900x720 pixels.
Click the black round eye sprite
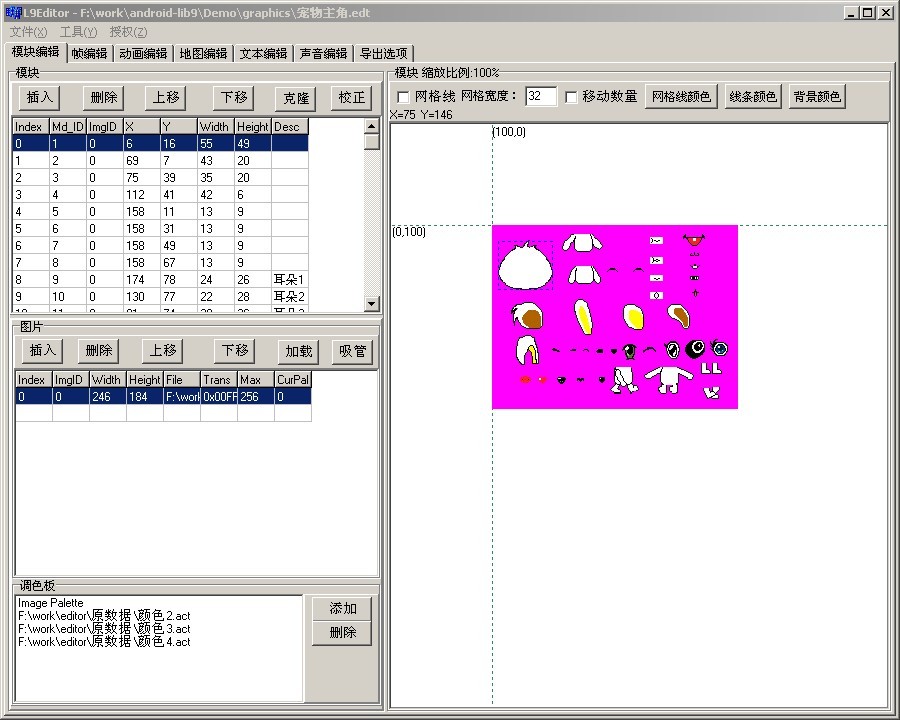point(696,348)
